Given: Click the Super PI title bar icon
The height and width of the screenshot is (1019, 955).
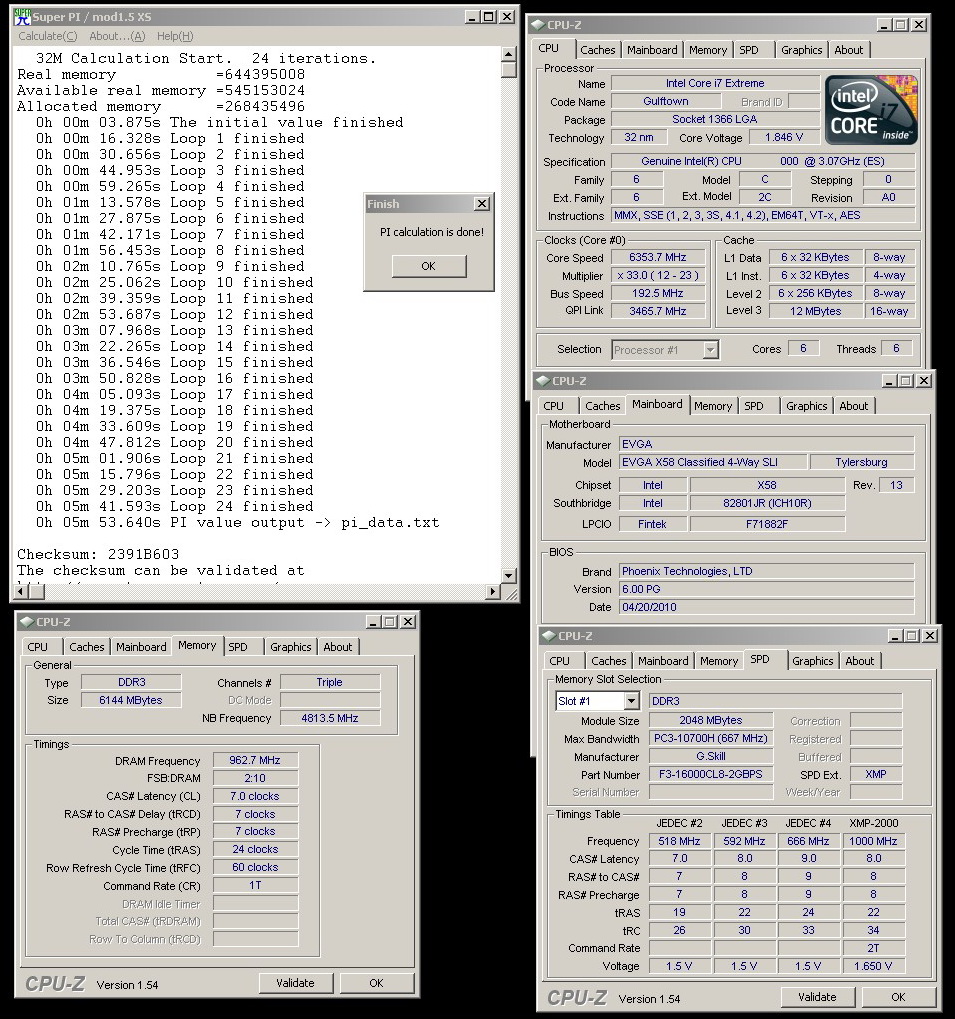Looking at the screenshot, I should pos(22,16).
